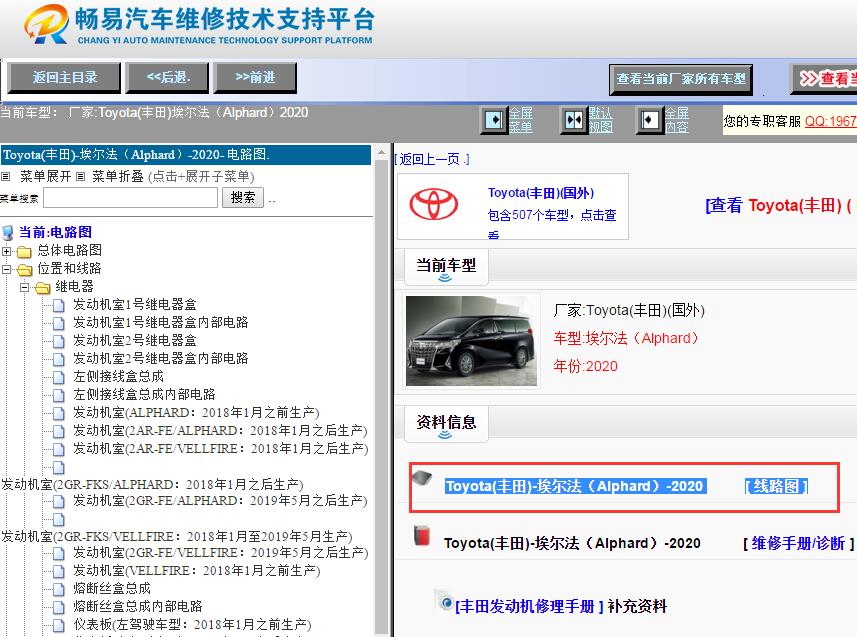Click the left panel vertical scrollbar
Screen dimensions: 857x637
[x=381, y=396]
